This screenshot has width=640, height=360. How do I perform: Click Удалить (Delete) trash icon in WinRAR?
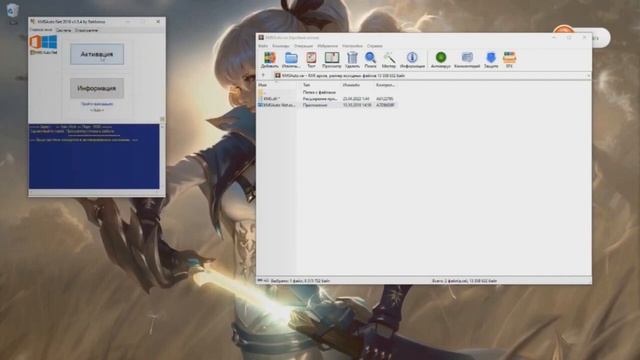point(352,60)
